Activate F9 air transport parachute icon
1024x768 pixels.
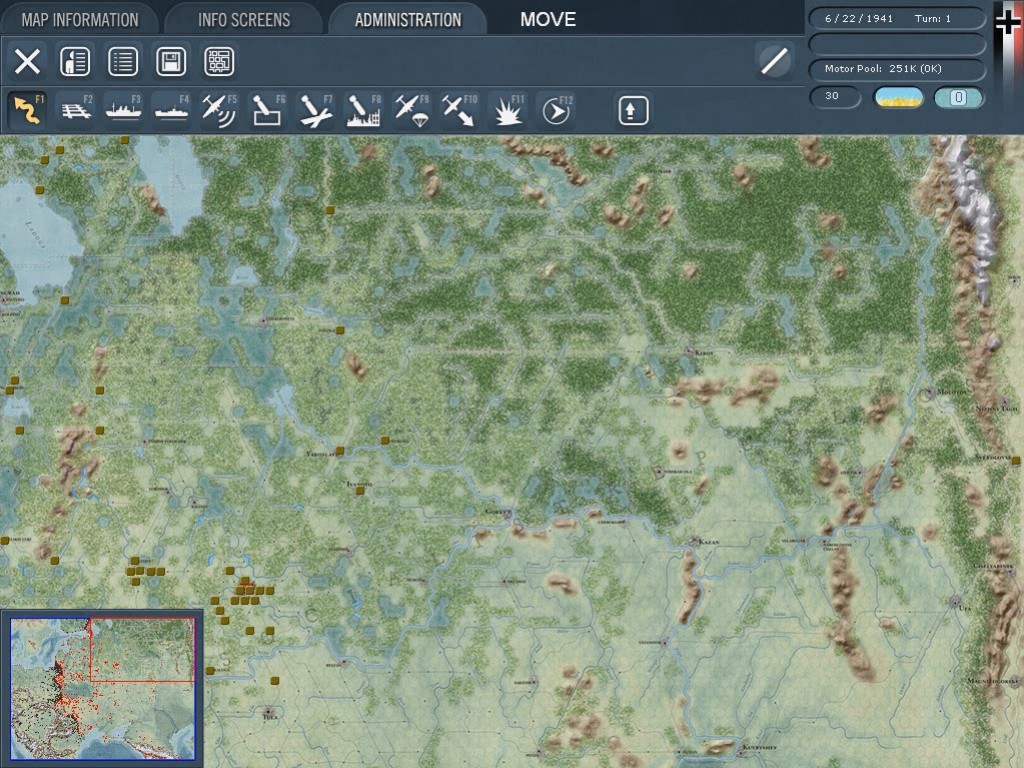pyautogui.click(x=411, y=109)
